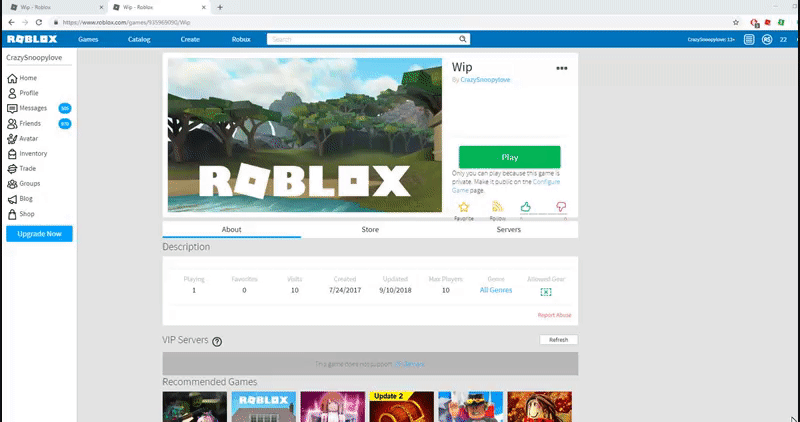
Task: Open Catalog in the top navigation
Action: pos(139,39)
